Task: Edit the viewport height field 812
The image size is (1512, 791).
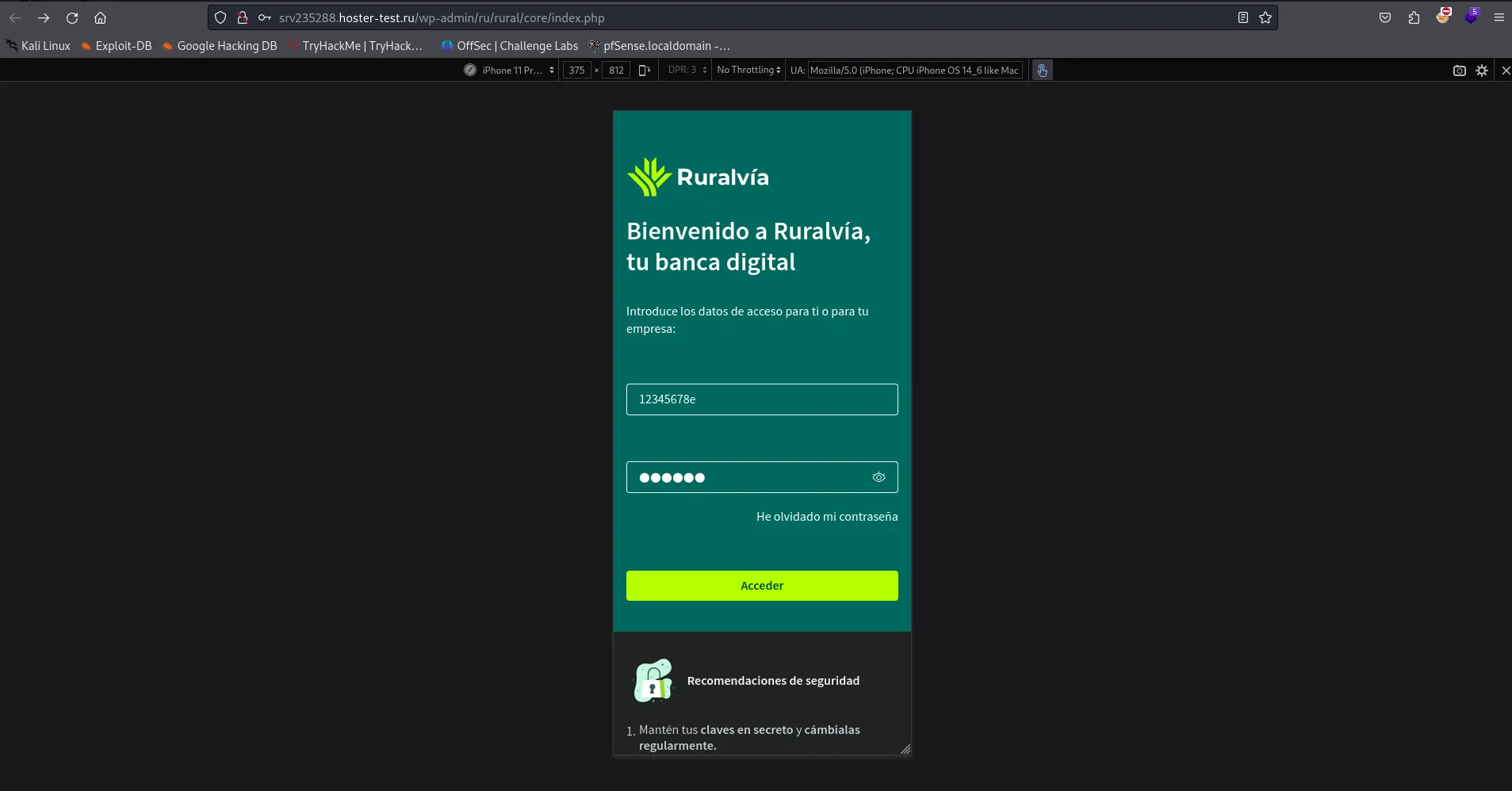Action: pos(616,71)
